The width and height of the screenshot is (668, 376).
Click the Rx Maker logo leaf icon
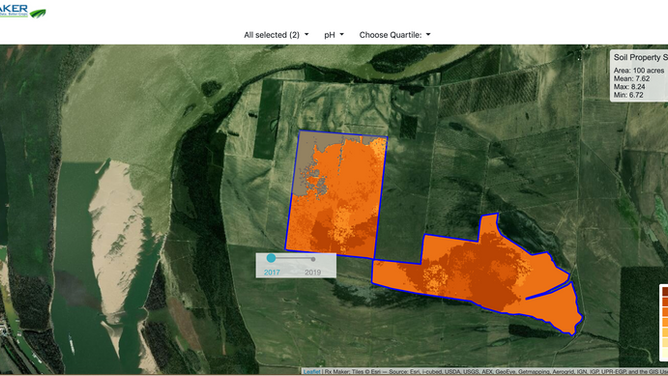(x=37, y=13)
